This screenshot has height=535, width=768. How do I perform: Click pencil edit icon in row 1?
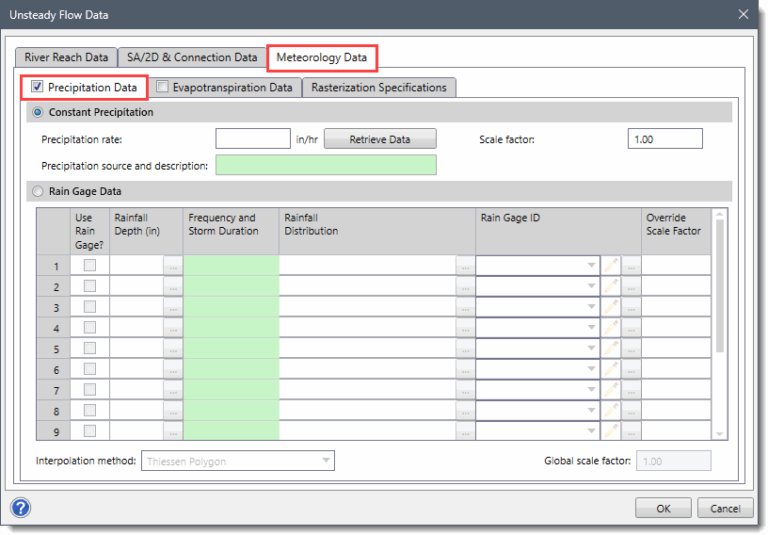[611, 266]
